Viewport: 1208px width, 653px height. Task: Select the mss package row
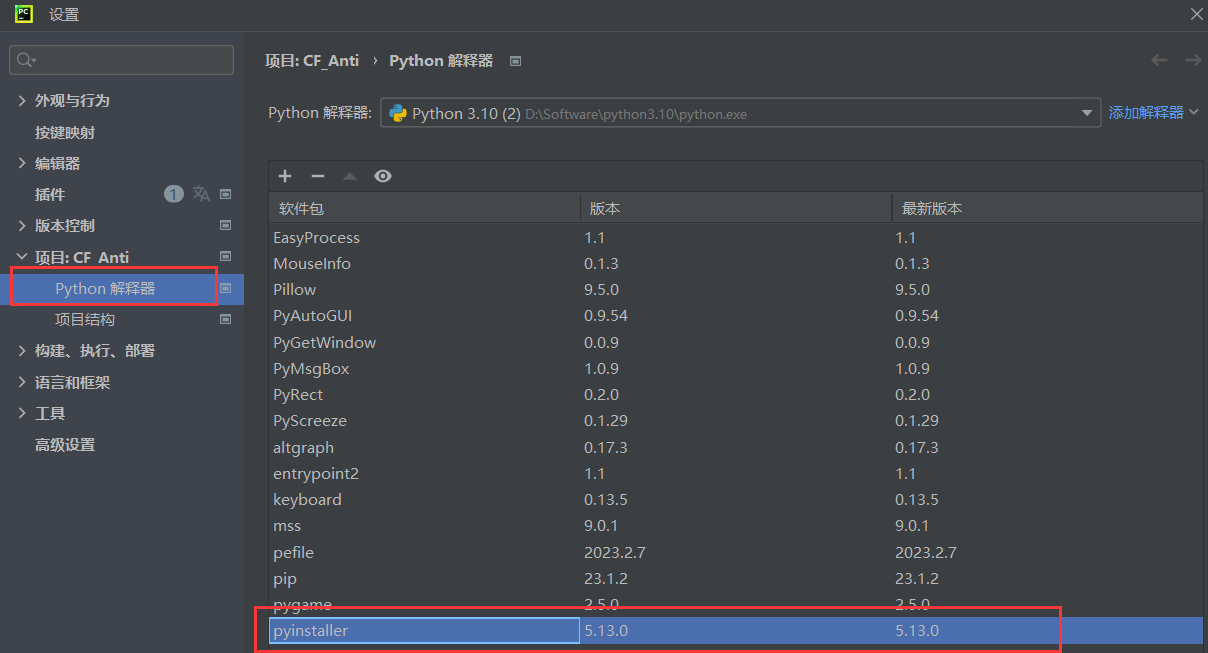pos(736,526)
